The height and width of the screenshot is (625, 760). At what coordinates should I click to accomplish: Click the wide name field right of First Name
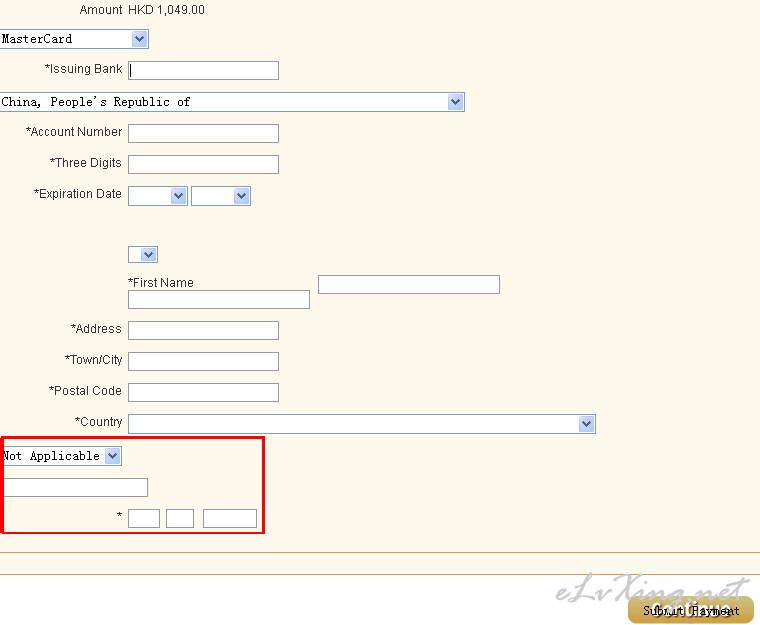tap(409, 285)
